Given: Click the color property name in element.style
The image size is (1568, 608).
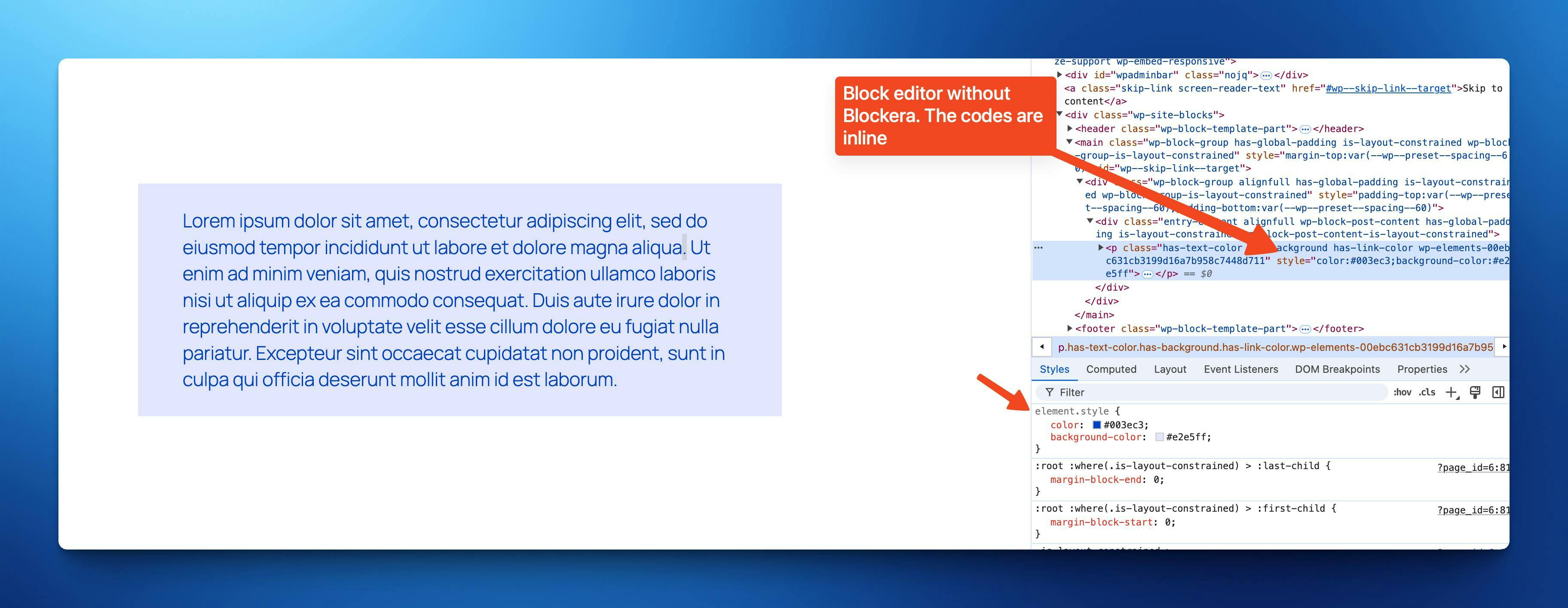Looking at the screenshot, I should pos(1064,425).
